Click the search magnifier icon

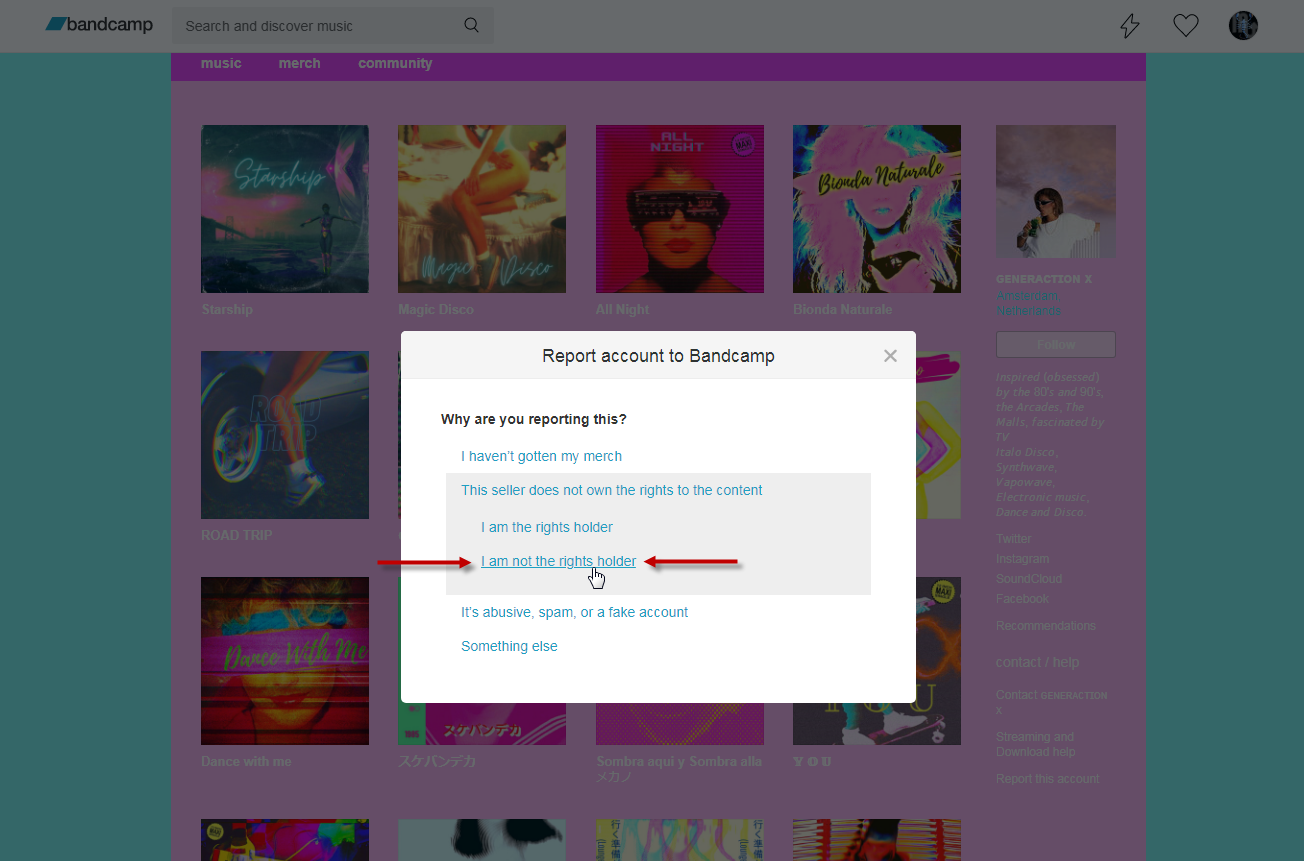(x=471, y=26)
